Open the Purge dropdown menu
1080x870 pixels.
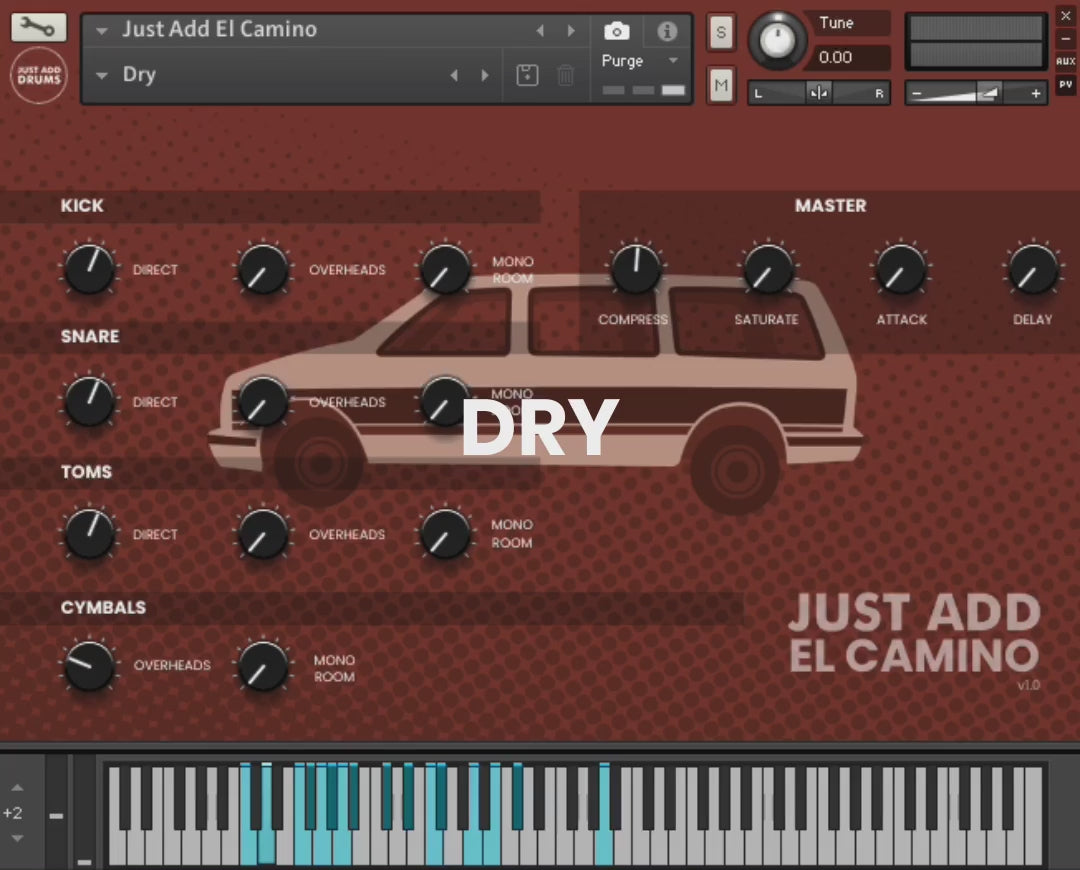tap(673, 61)
